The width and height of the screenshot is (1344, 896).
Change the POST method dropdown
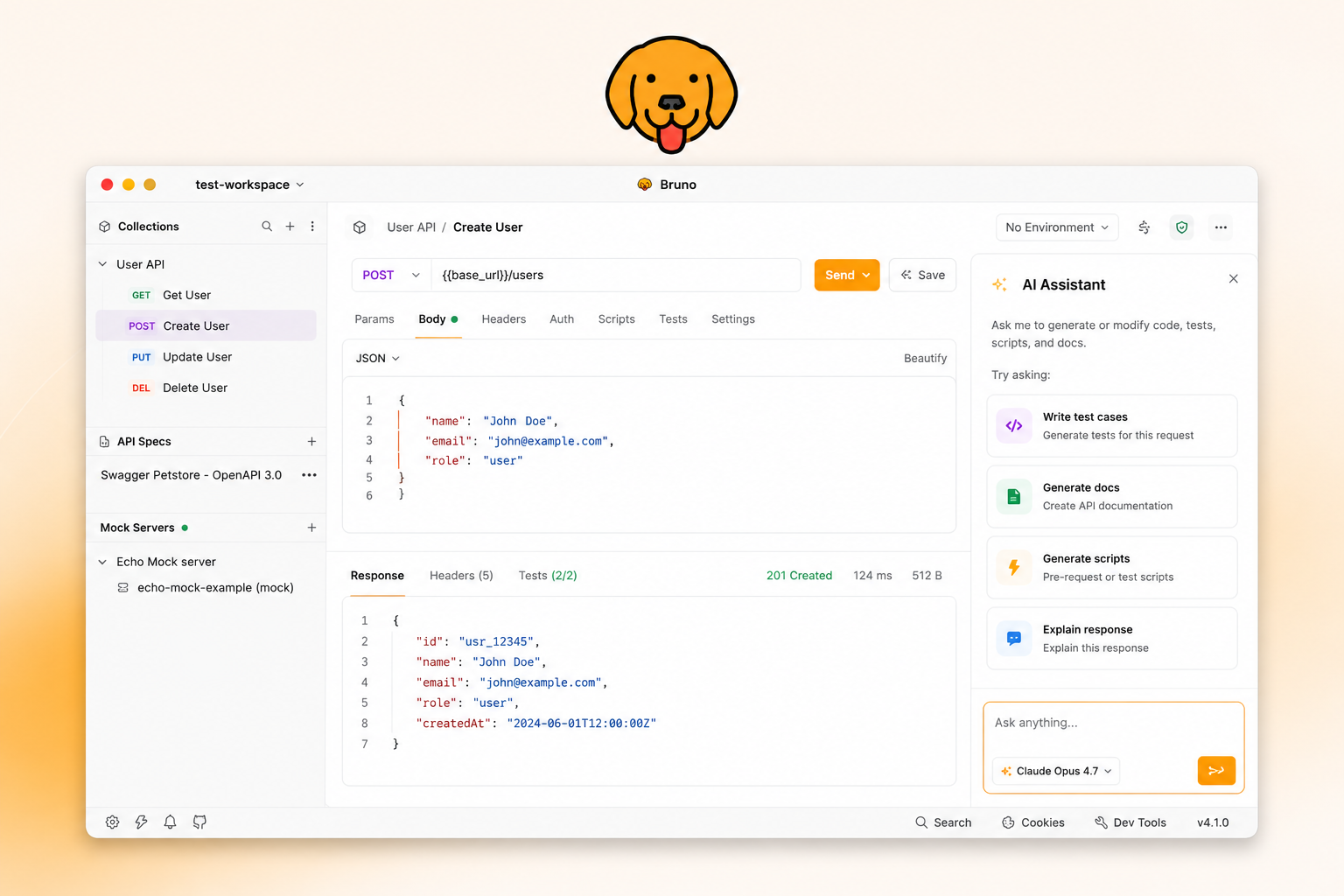391,275
